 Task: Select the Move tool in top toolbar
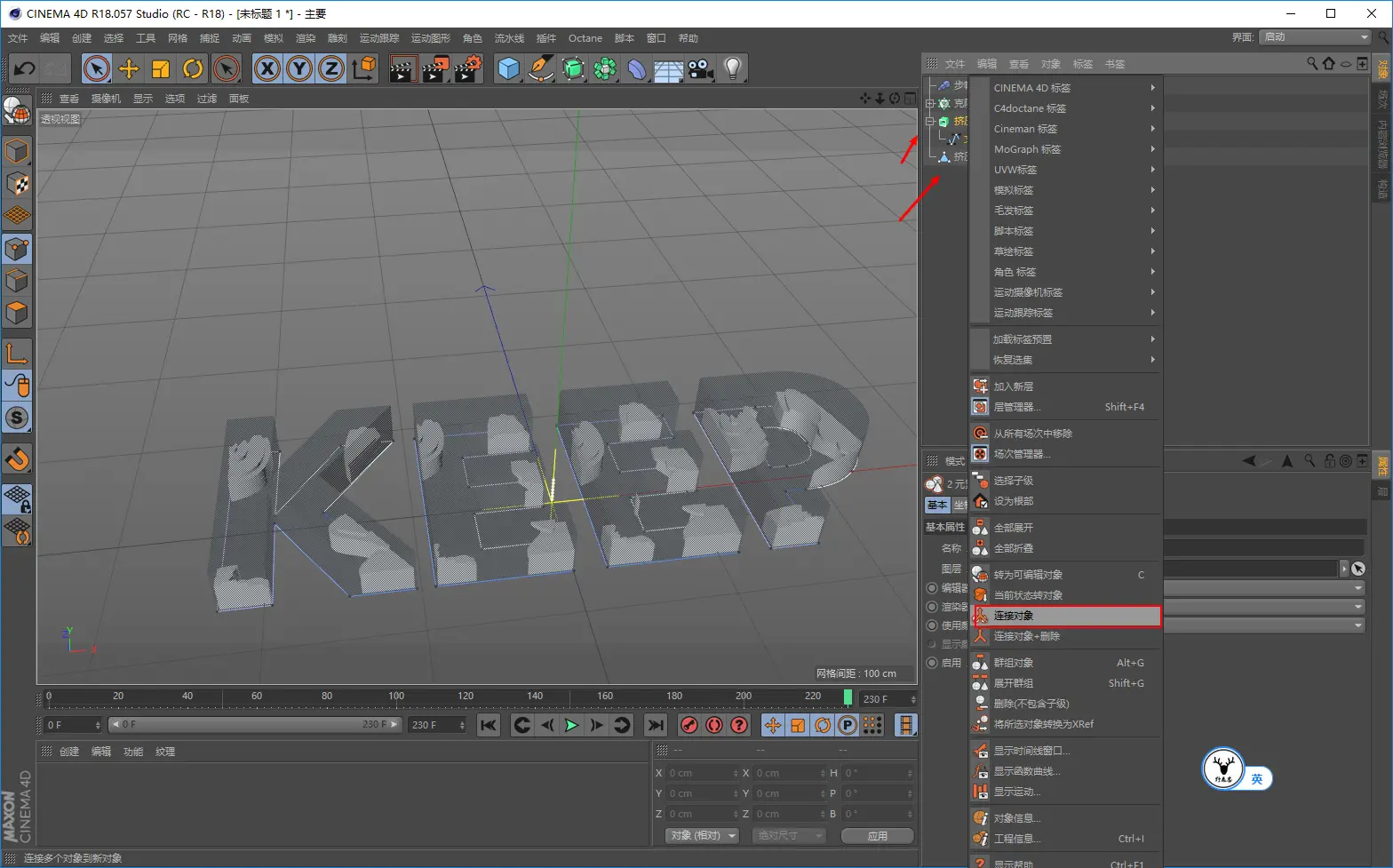129,68
